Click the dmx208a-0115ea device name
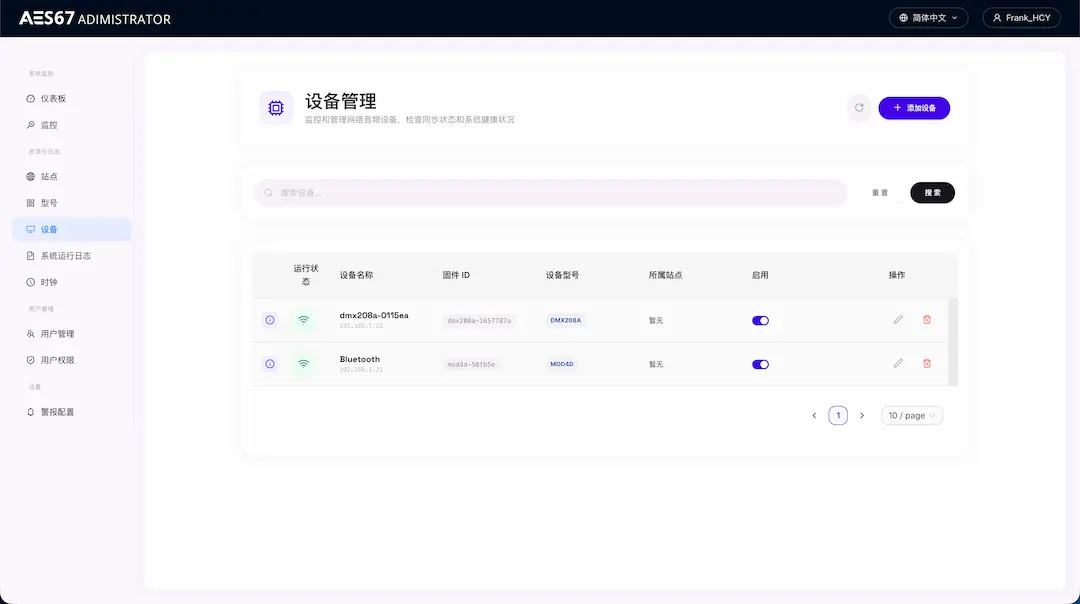Viewport: 1080px width, 604px height. [374, 315]
